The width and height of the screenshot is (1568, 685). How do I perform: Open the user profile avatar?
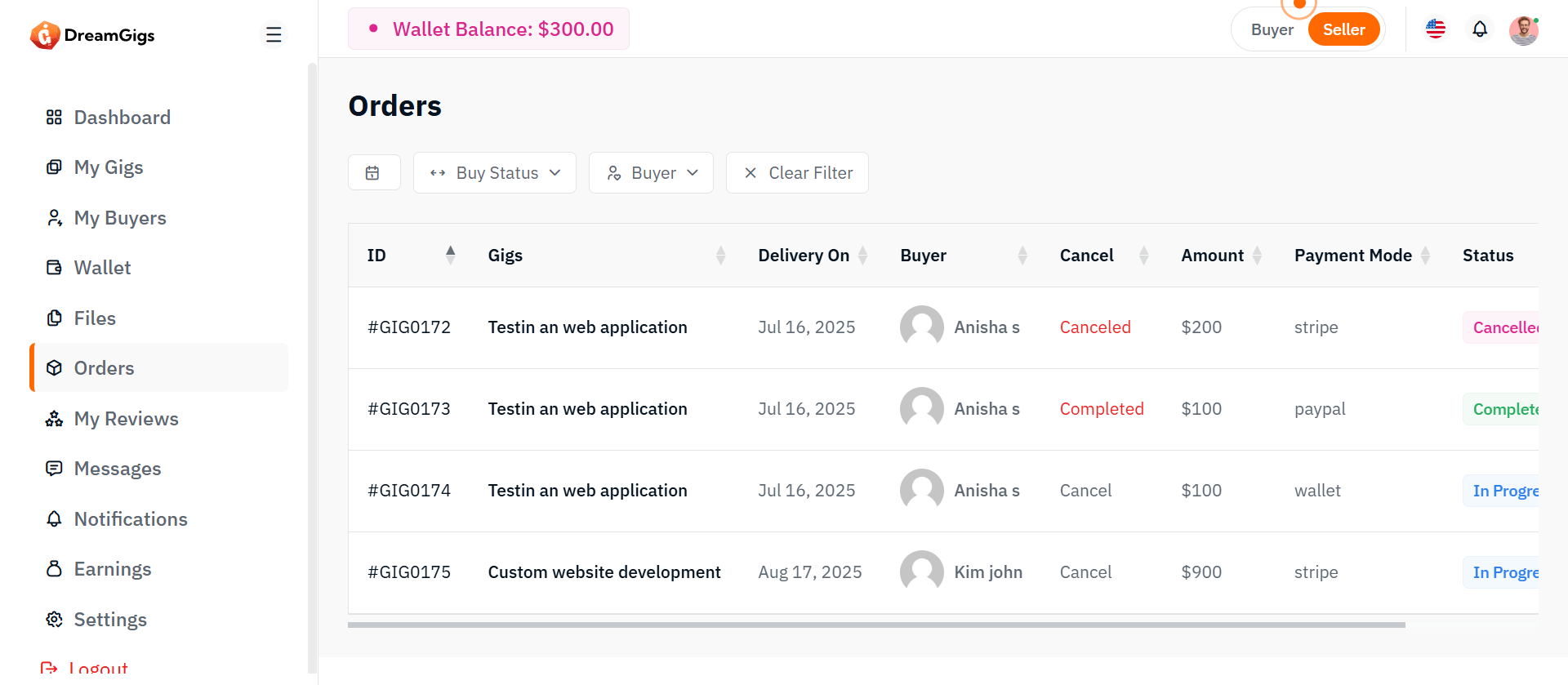[1522, 30]
